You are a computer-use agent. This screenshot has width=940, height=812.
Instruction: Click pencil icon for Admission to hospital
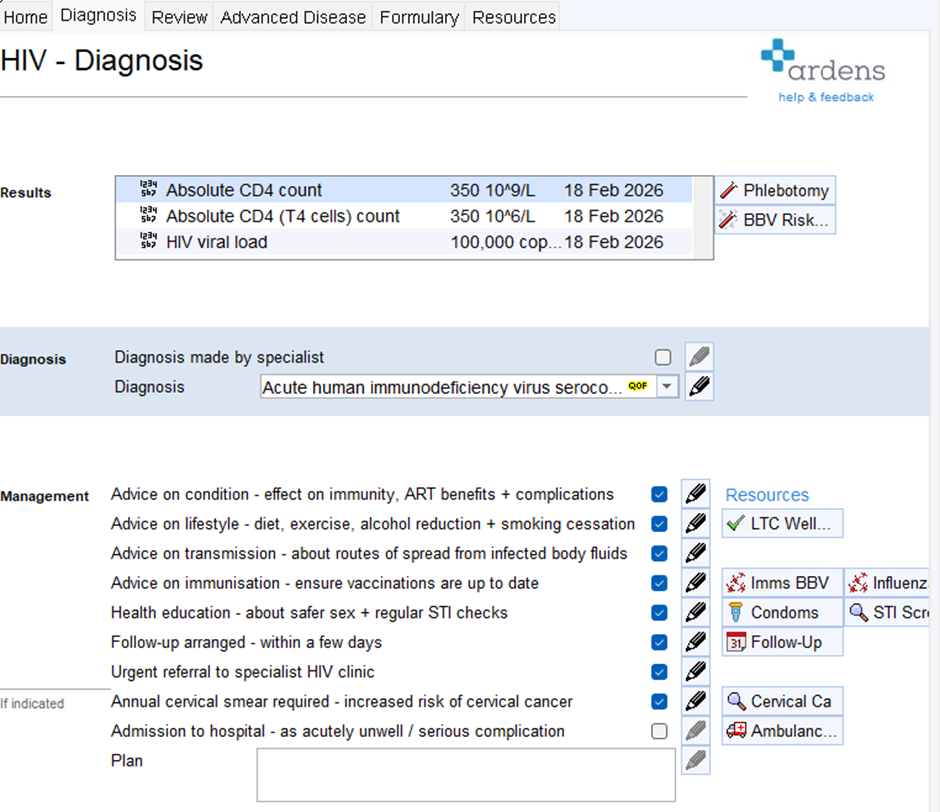click(x=695, y=730)
